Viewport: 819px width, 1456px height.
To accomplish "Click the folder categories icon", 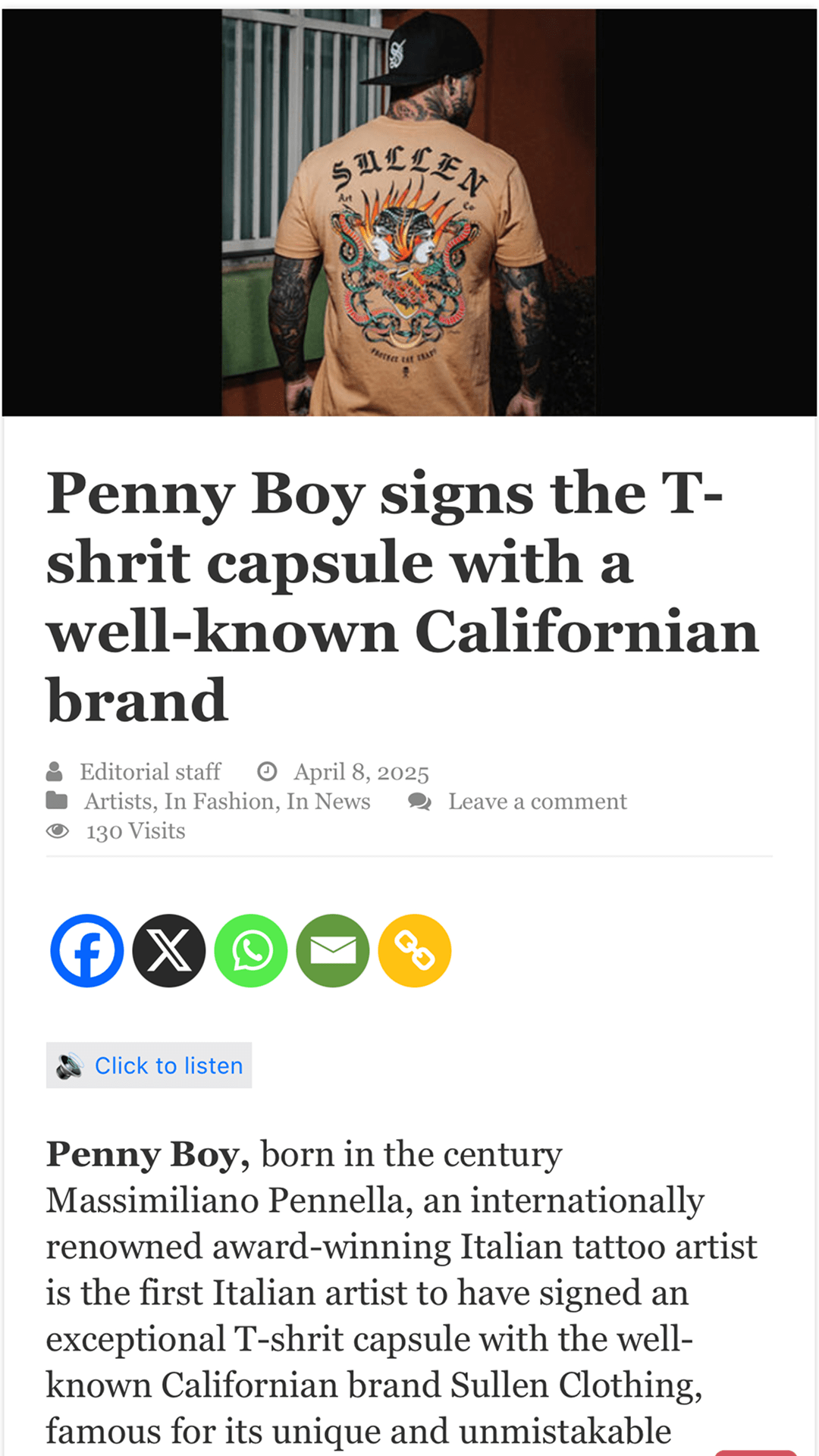I will coord(57,801).
